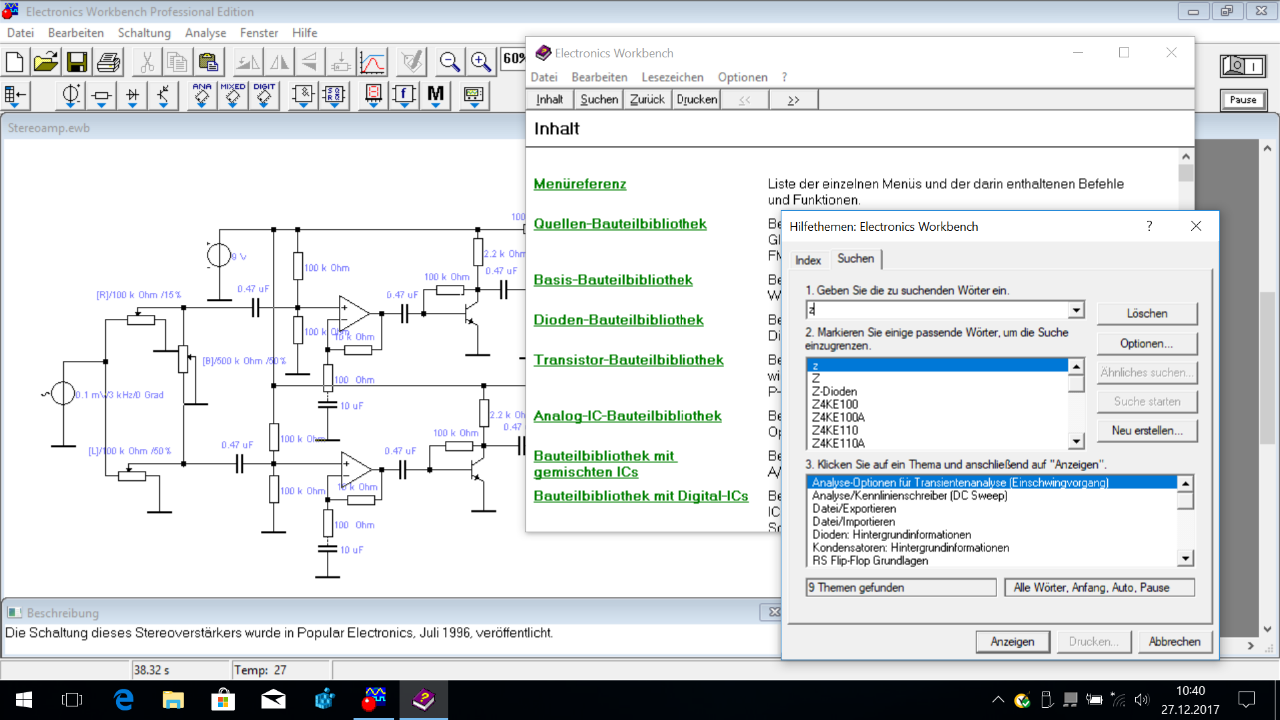Open the Diodes parts bin
Screen dimensions: 1280x720
point(133,96)
